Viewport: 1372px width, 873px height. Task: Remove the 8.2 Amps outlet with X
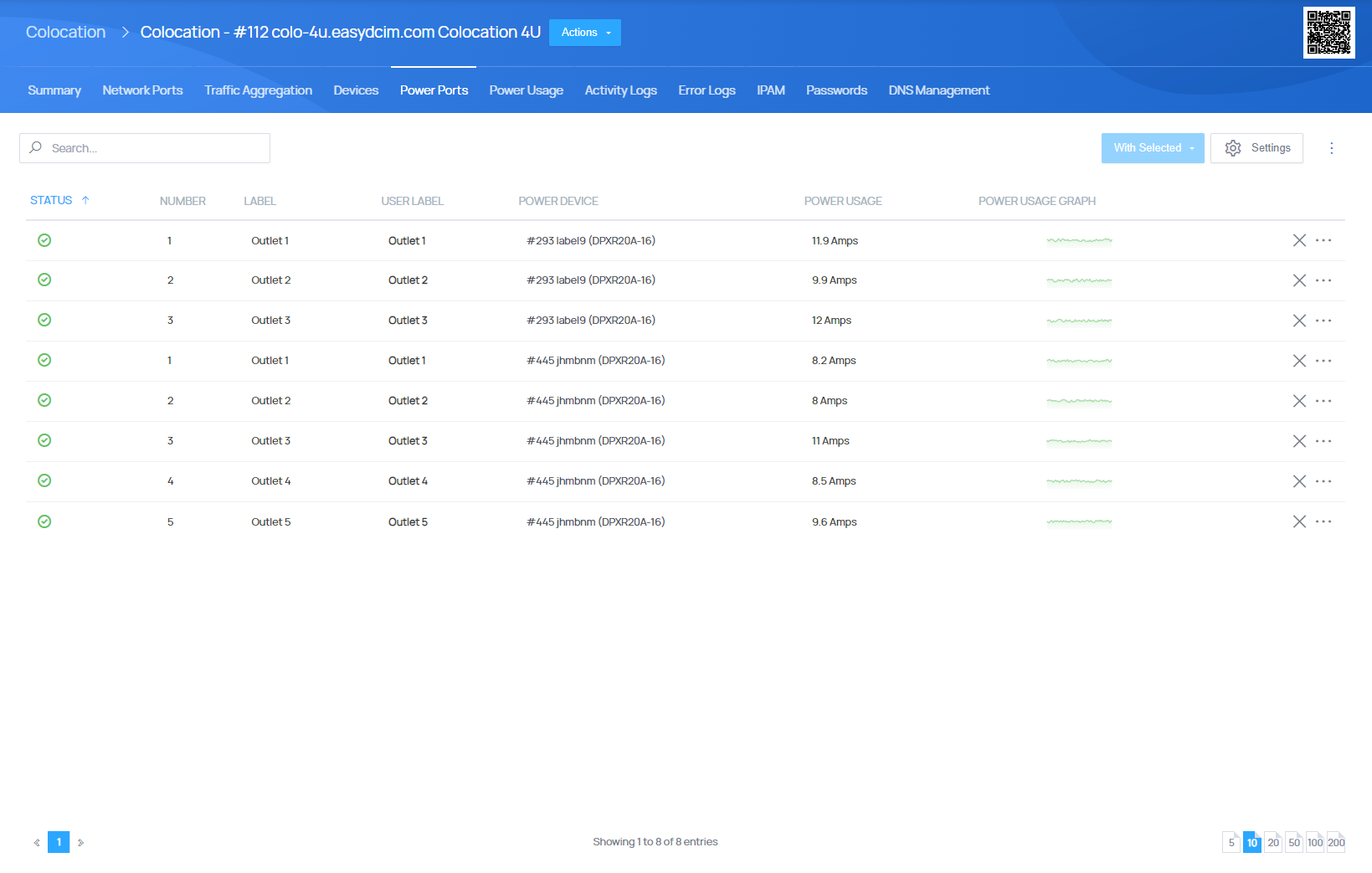1299,361
